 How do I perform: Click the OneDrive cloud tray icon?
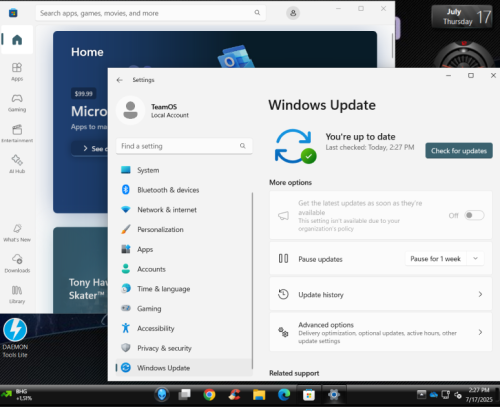tap(434, 395)
